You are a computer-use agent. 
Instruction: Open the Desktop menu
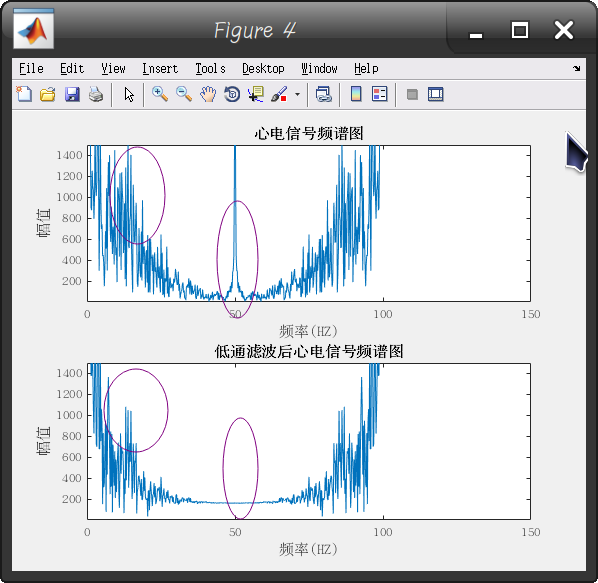[x=264, y=69]
